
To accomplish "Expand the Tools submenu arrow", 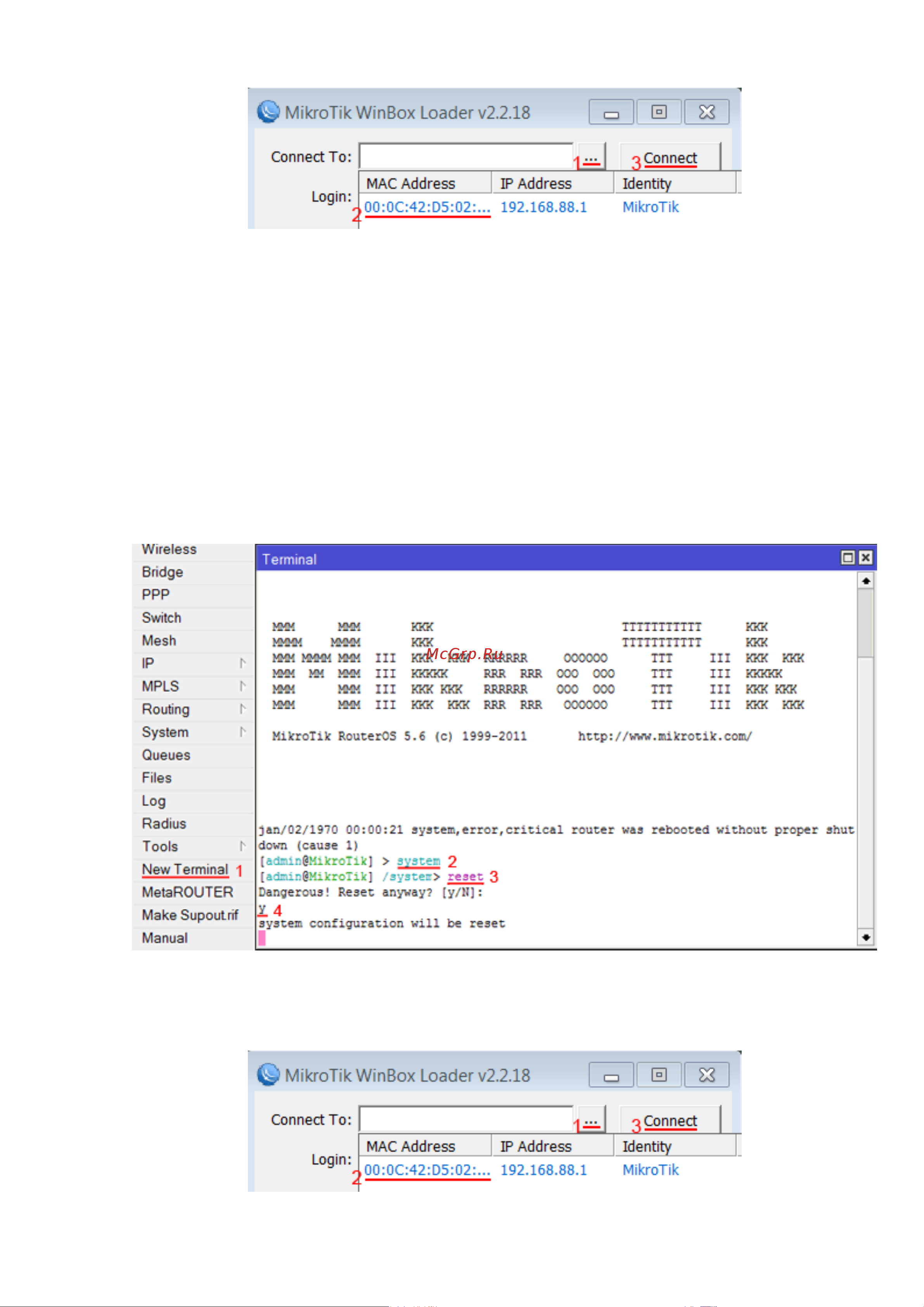I will pyautogui.click(x=242, y=847).
